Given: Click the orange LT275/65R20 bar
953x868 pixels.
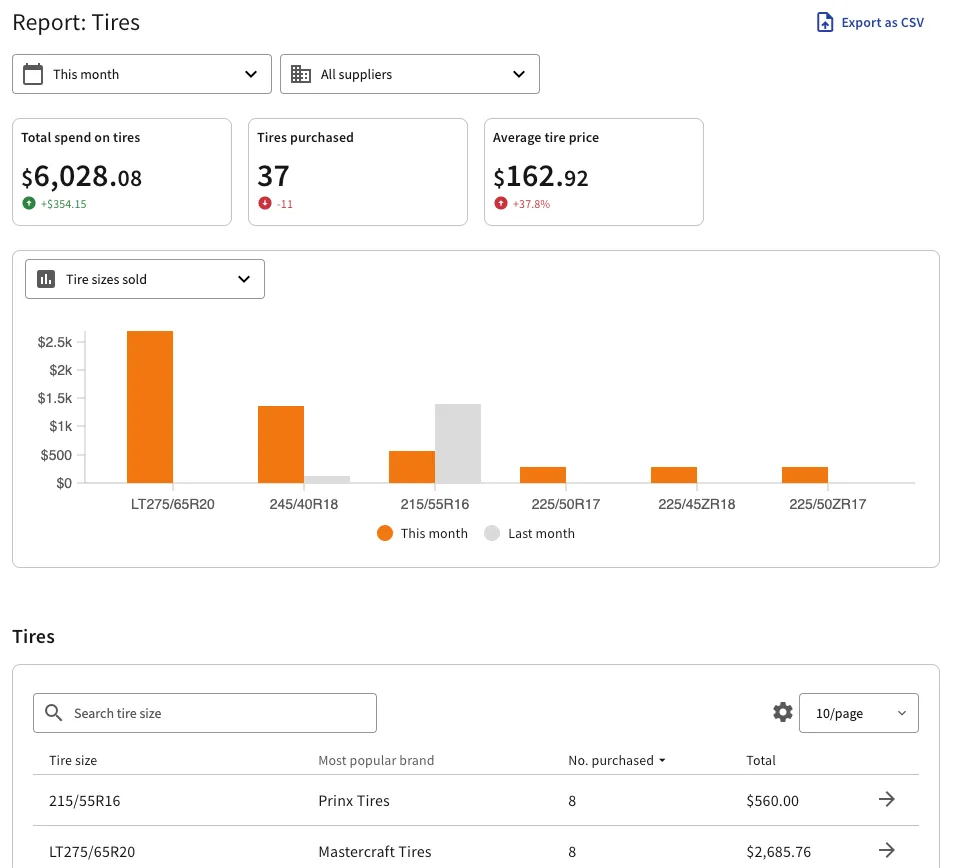Looking at the screenshot, I should coord(150,406).
